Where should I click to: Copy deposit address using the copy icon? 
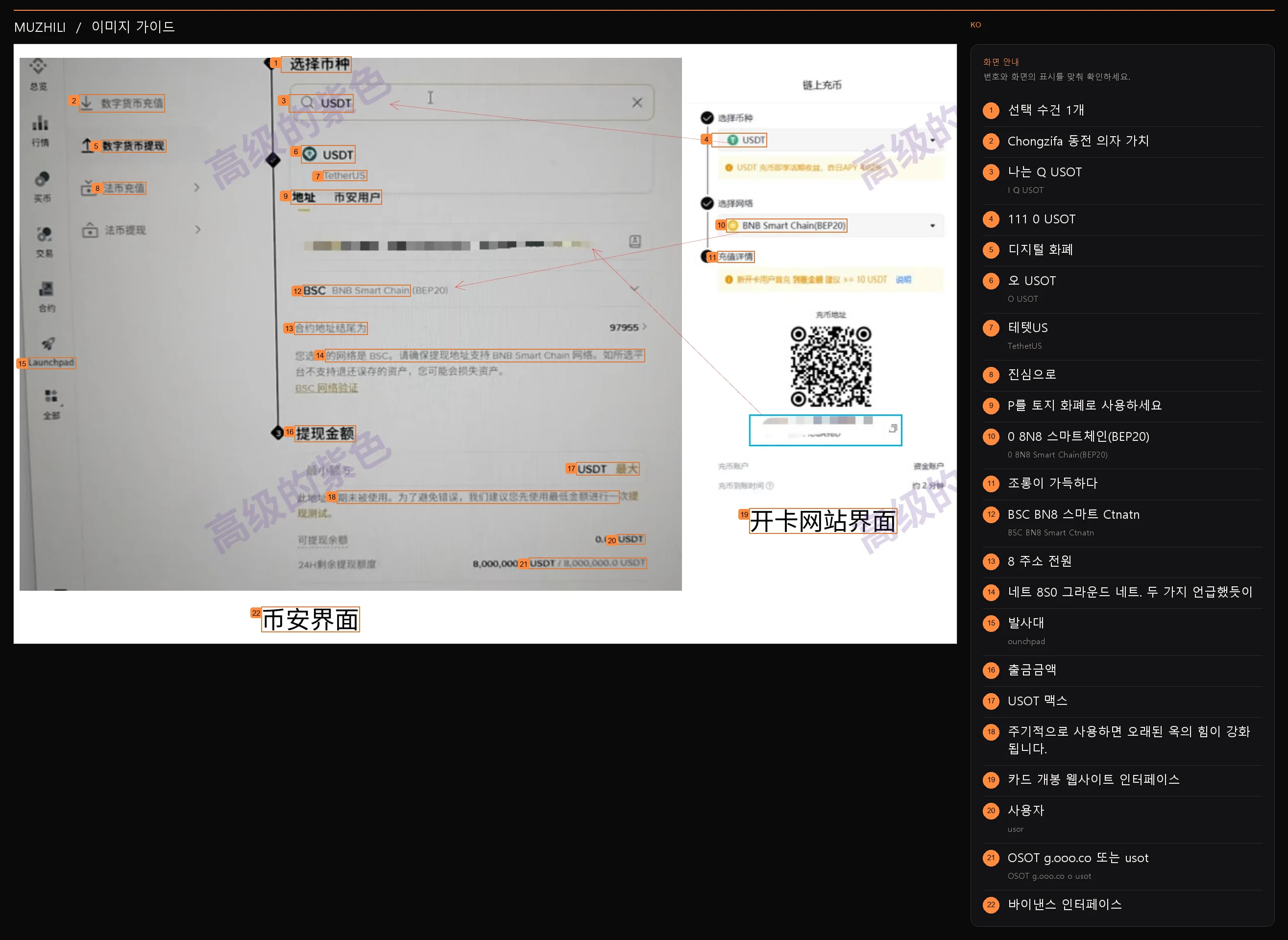[893, 429]
